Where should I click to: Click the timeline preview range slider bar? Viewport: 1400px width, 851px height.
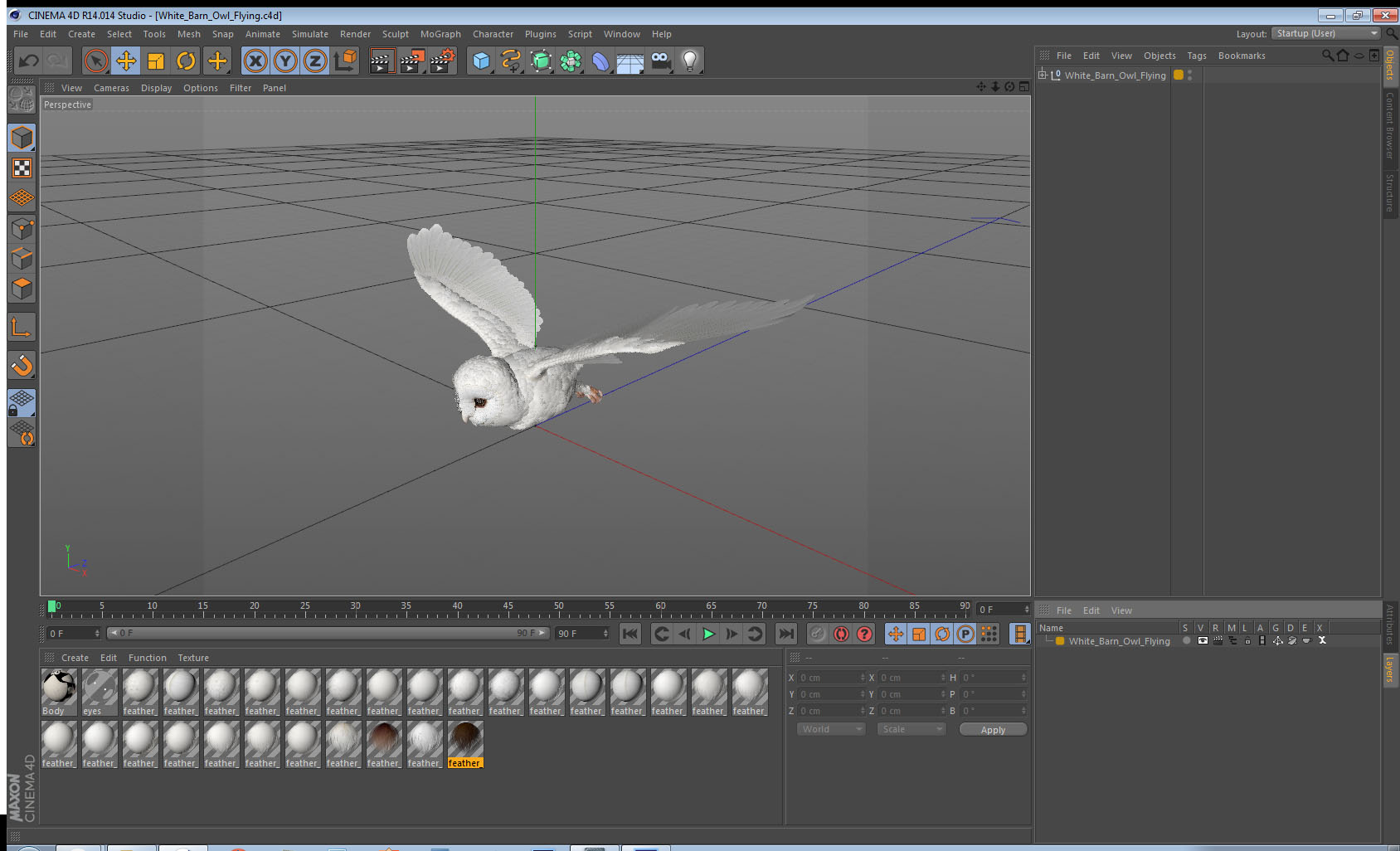click(328, 633)
